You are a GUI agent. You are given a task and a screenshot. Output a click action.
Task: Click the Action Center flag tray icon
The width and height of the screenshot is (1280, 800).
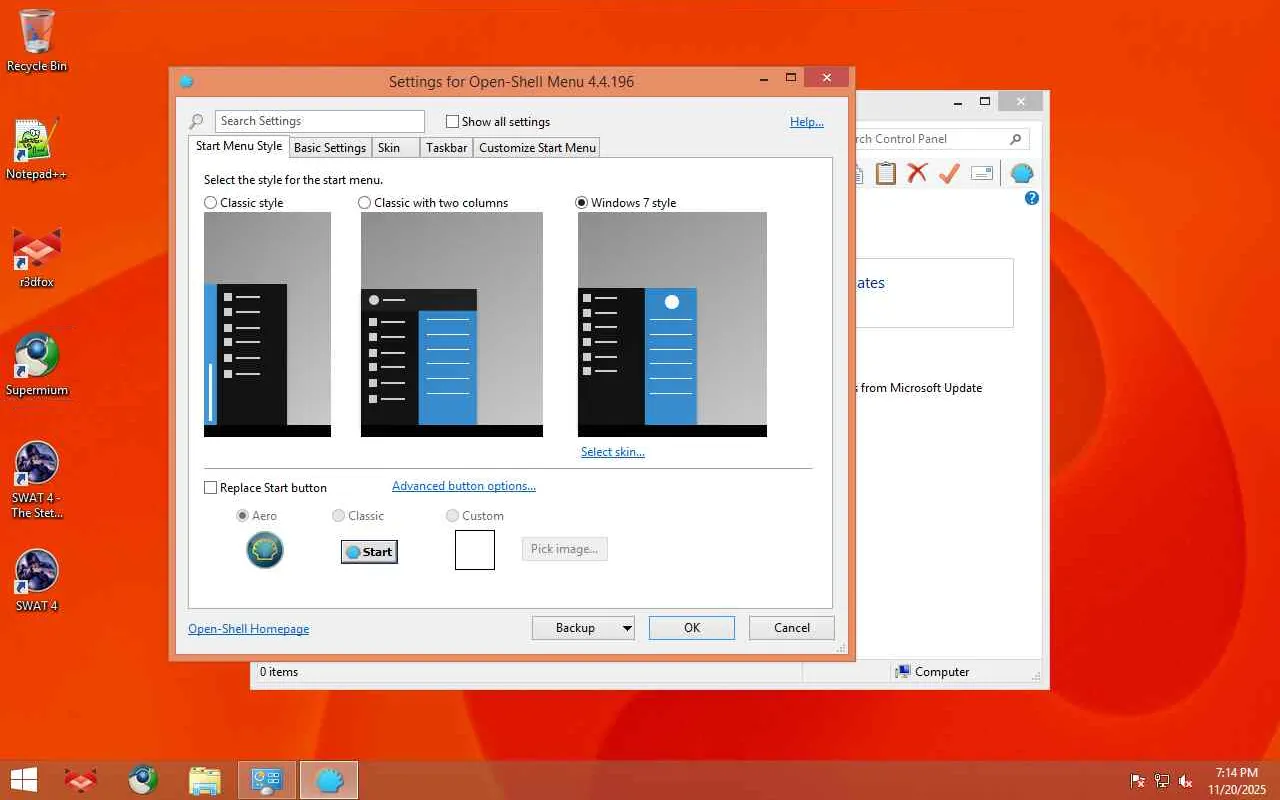[x=1138, y=781]
